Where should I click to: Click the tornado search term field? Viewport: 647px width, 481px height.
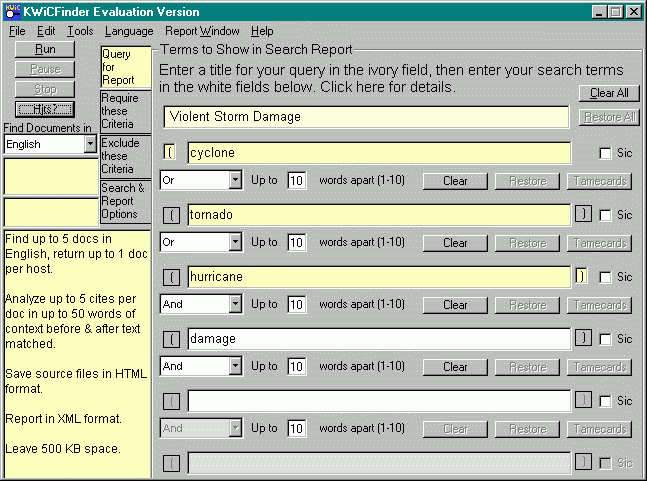tap(379, 215)
